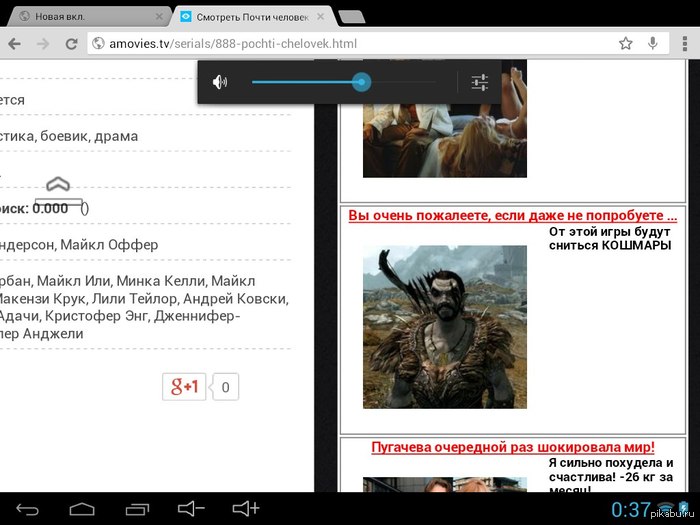The image size is (700, 525).
Task: Open a new tab with the empty tab button
Action: point(352,17)
